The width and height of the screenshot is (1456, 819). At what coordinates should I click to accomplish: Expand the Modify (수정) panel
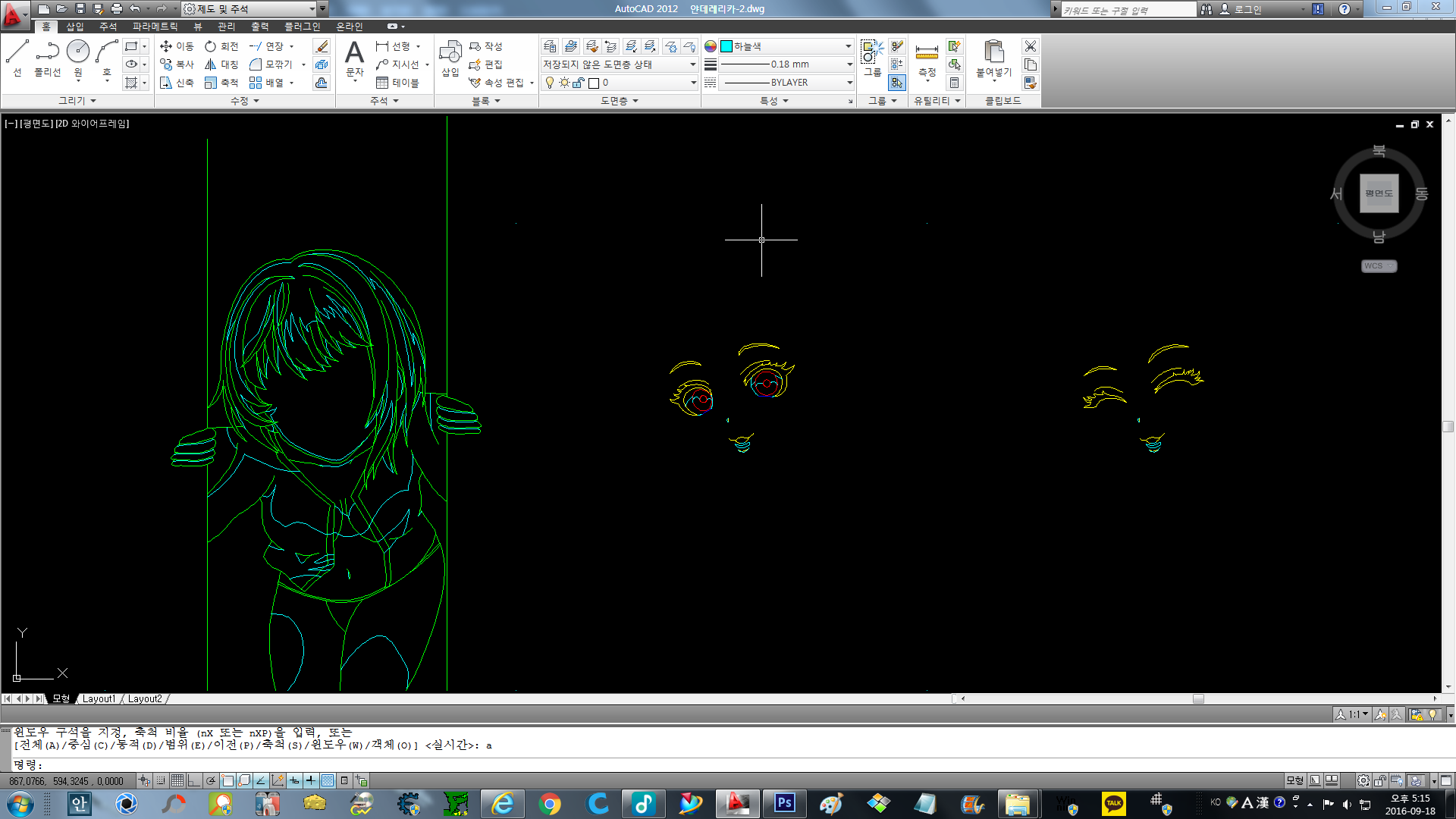click(244, 101)
